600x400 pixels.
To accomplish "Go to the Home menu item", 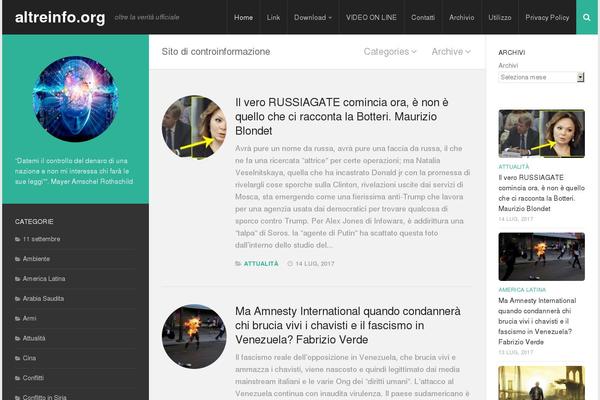I will (243, 17).
